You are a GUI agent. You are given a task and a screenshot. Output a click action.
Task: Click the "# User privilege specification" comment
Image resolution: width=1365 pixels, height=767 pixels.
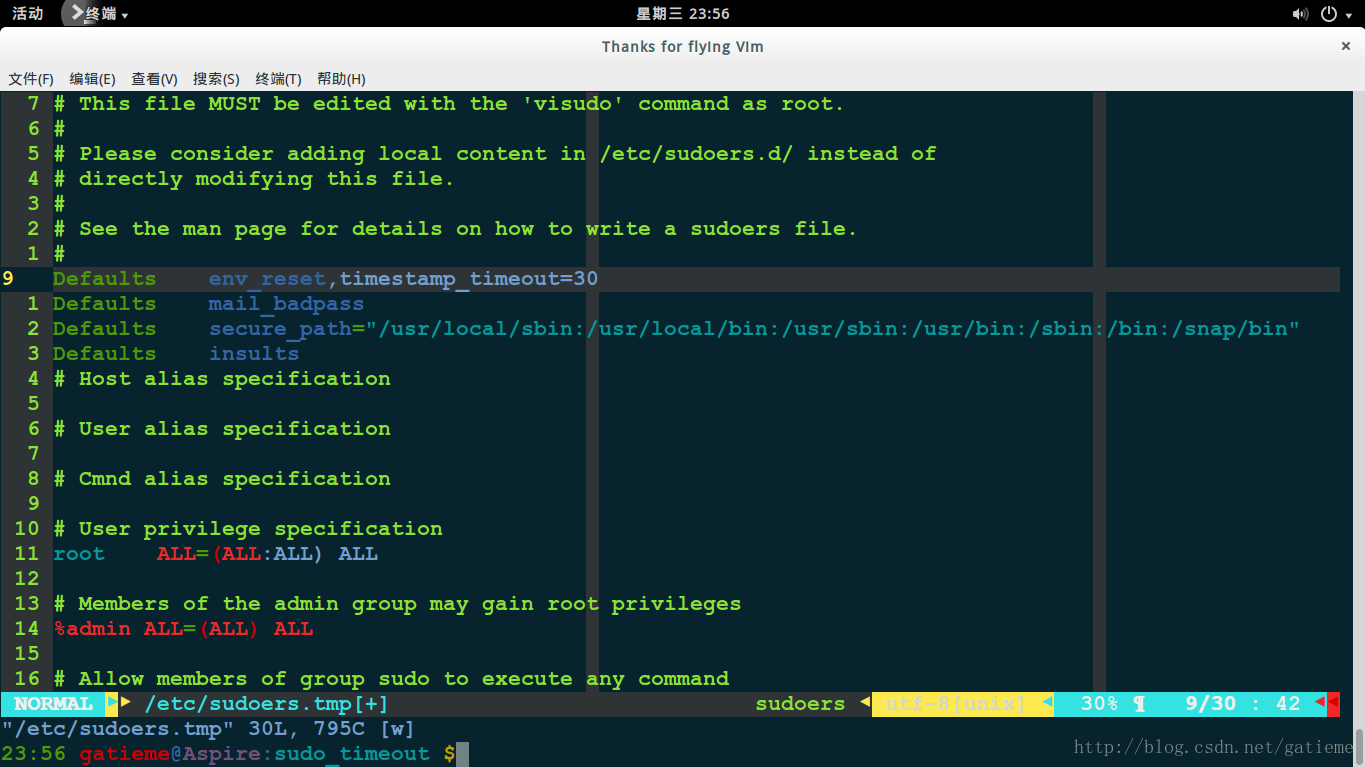248,529
